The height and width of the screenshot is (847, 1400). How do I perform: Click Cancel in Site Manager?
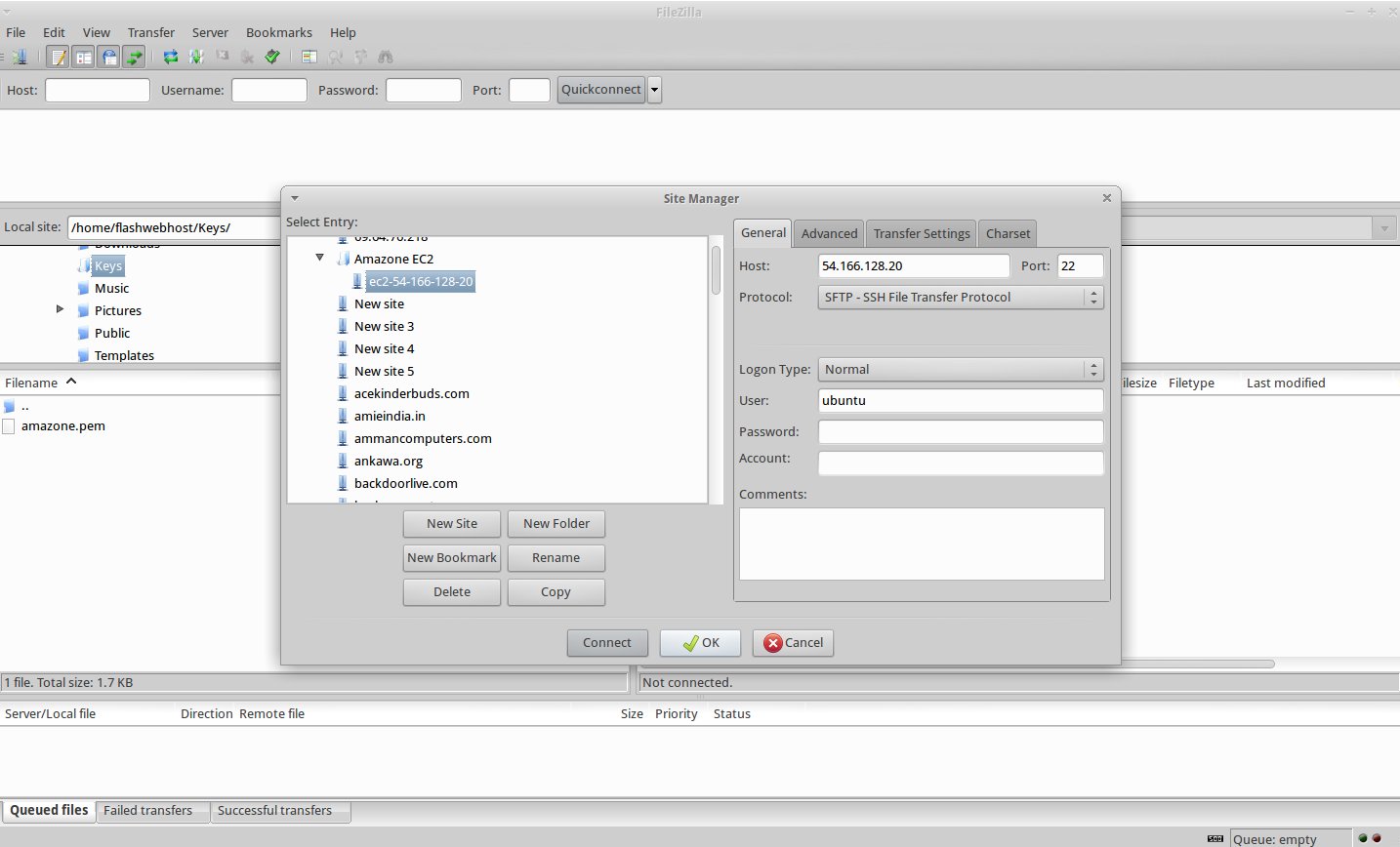coord(793,642)
